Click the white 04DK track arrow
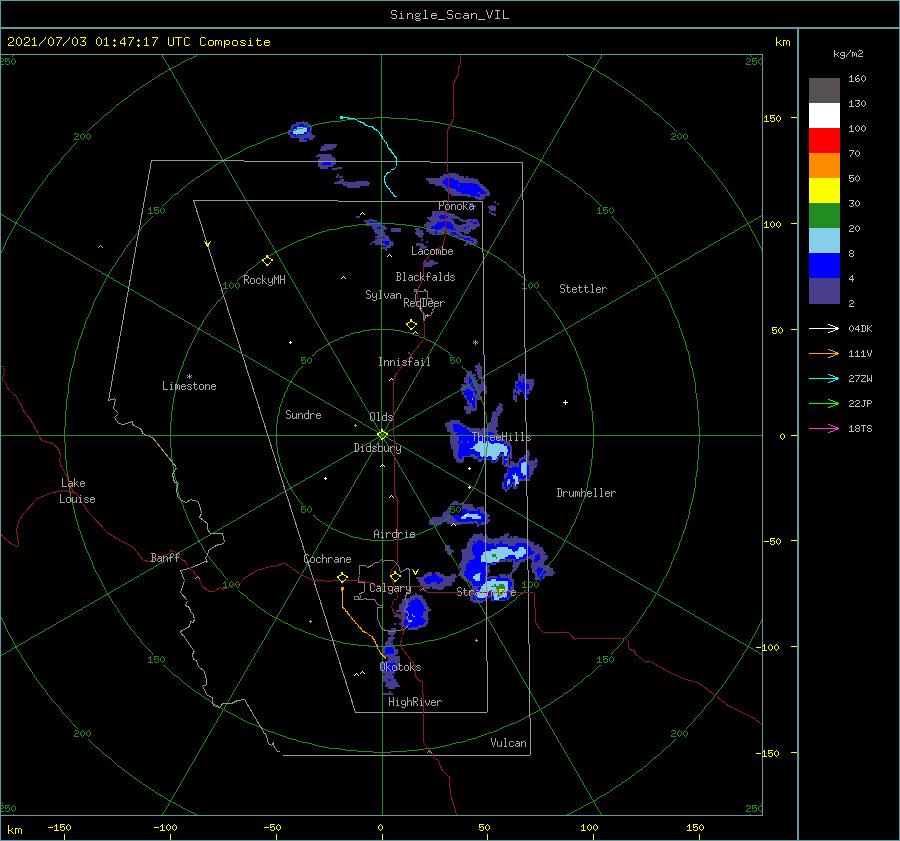Image resolution: width=900 pixels, height=841 pixels. [x=824, y=328]
